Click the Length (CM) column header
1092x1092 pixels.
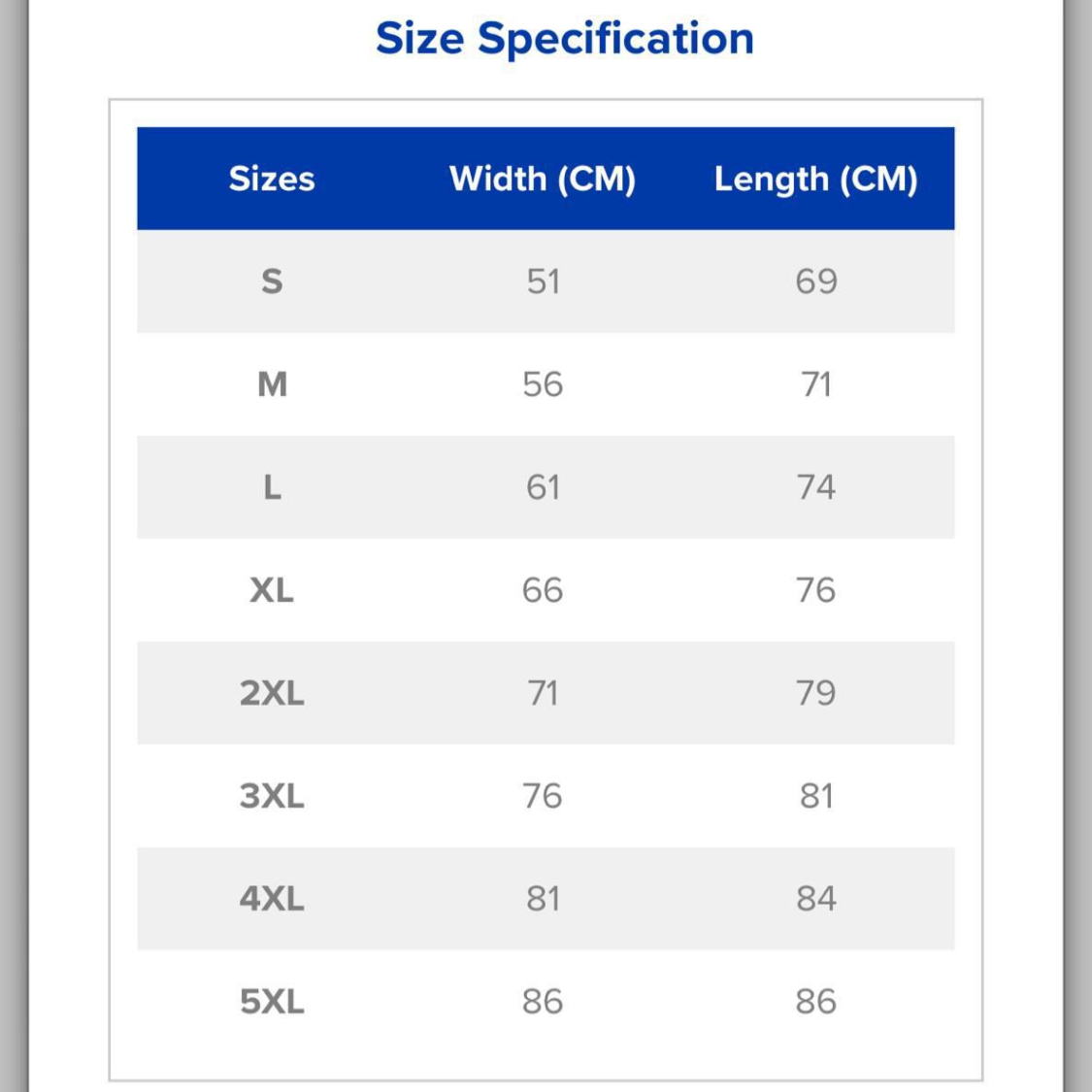tap(815, 179)
